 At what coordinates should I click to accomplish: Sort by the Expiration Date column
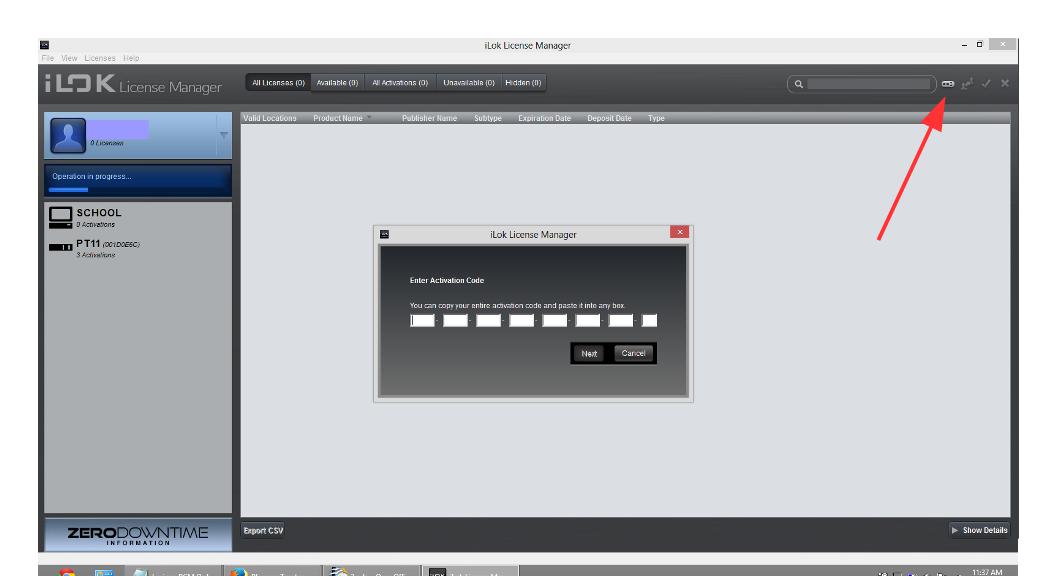pyautogui.click(x=544, y=118)
